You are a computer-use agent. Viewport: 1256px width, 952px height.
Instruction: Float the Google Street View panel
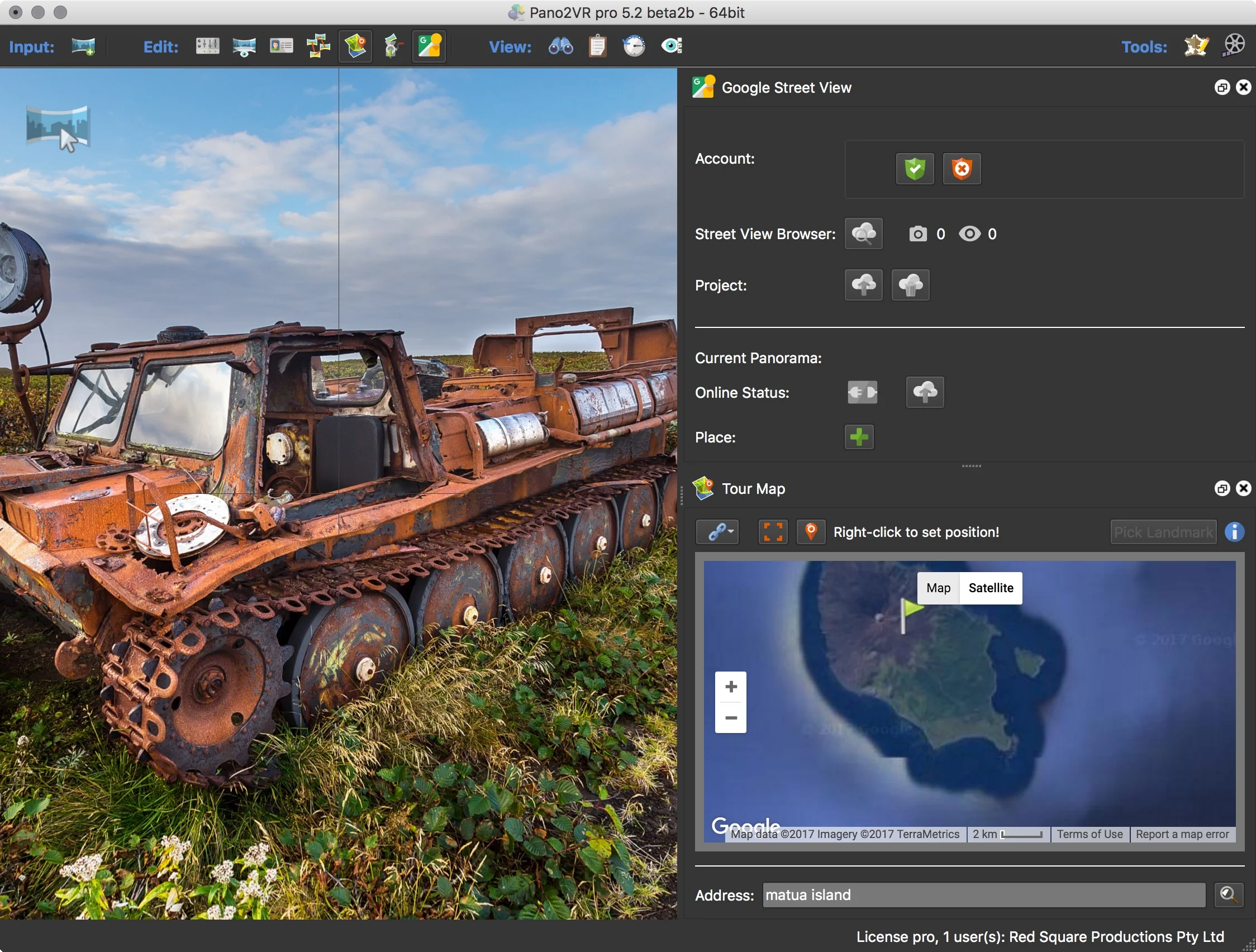(x=1221, y=87)
